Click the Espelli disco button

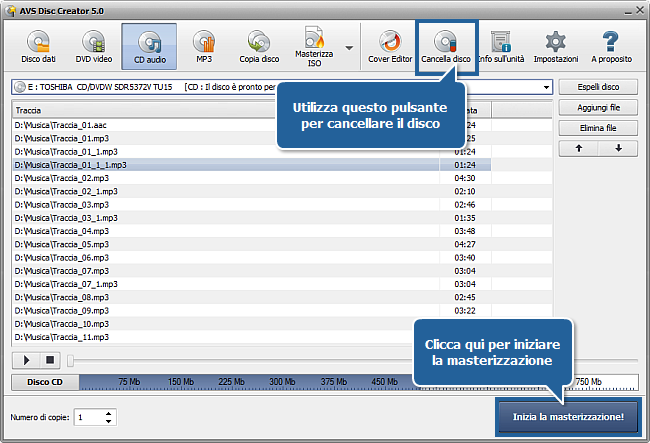(598, 87)
